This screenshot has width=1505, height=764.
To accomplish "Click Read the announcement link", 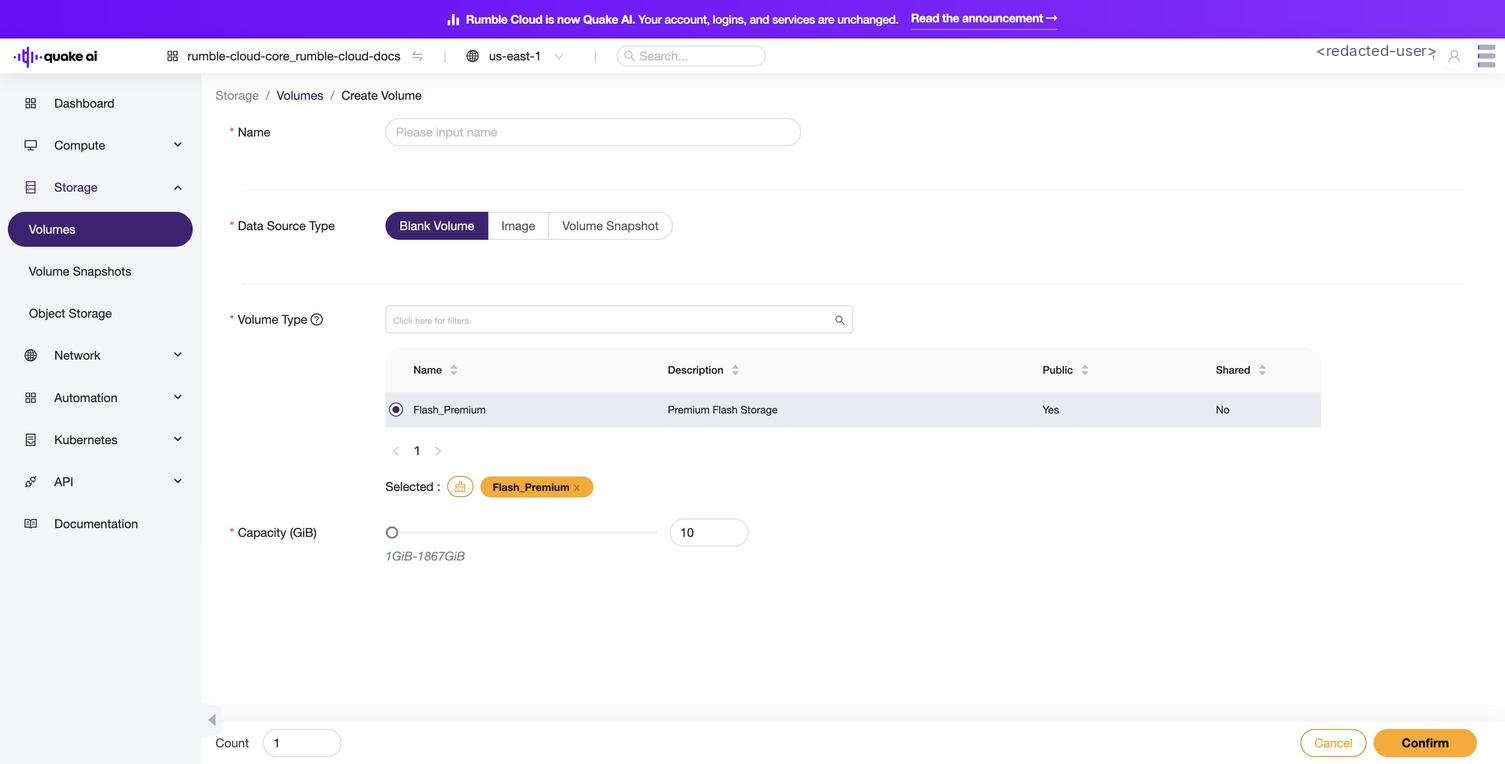I will point(984,19).
